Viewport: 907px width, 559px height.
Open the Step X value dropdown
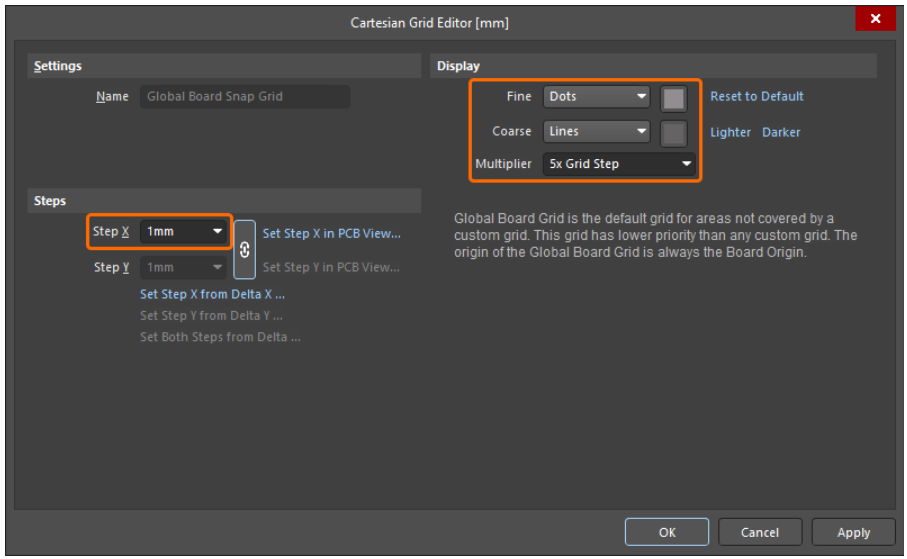click(x=184, y=232)
